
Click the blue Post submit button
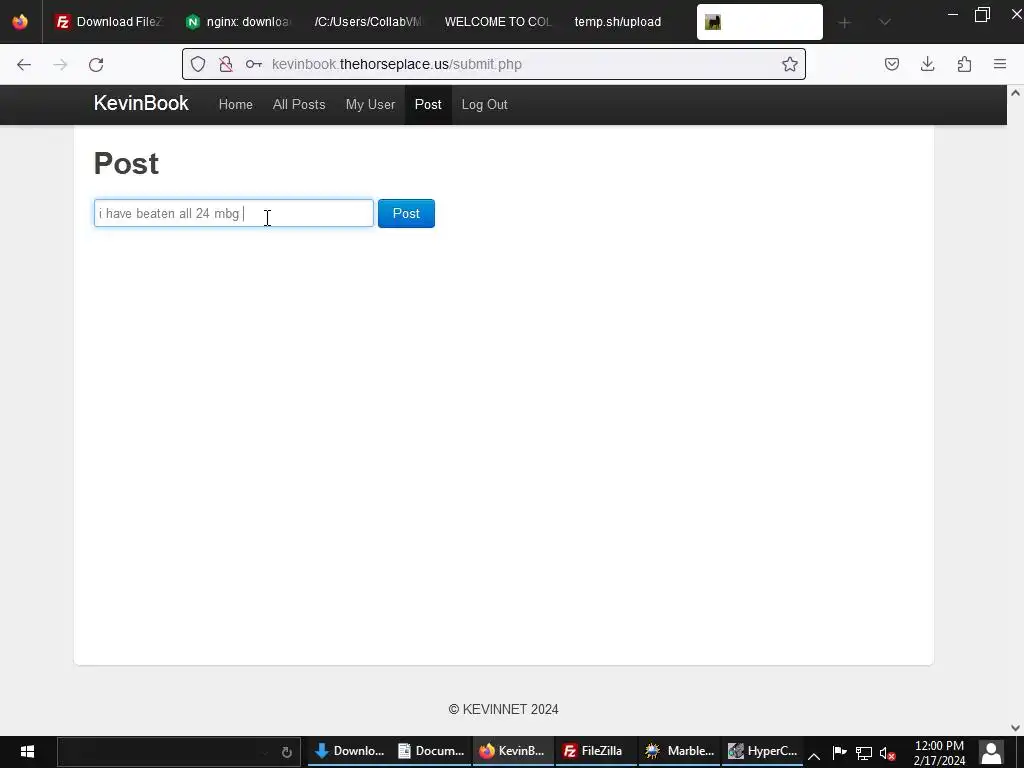406,214
